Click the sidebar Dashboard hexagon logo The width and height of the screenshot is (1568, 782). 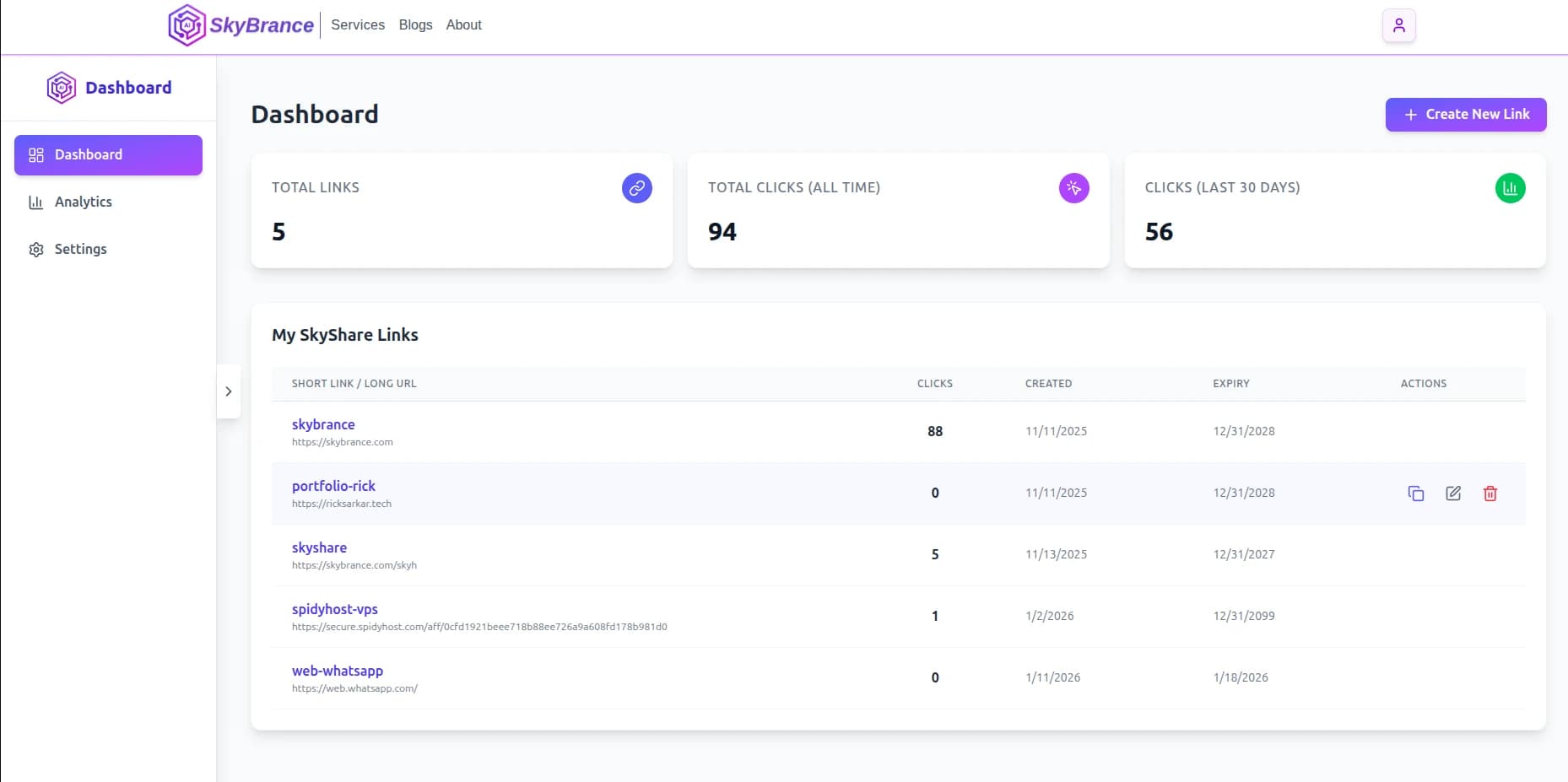point(62,88)
